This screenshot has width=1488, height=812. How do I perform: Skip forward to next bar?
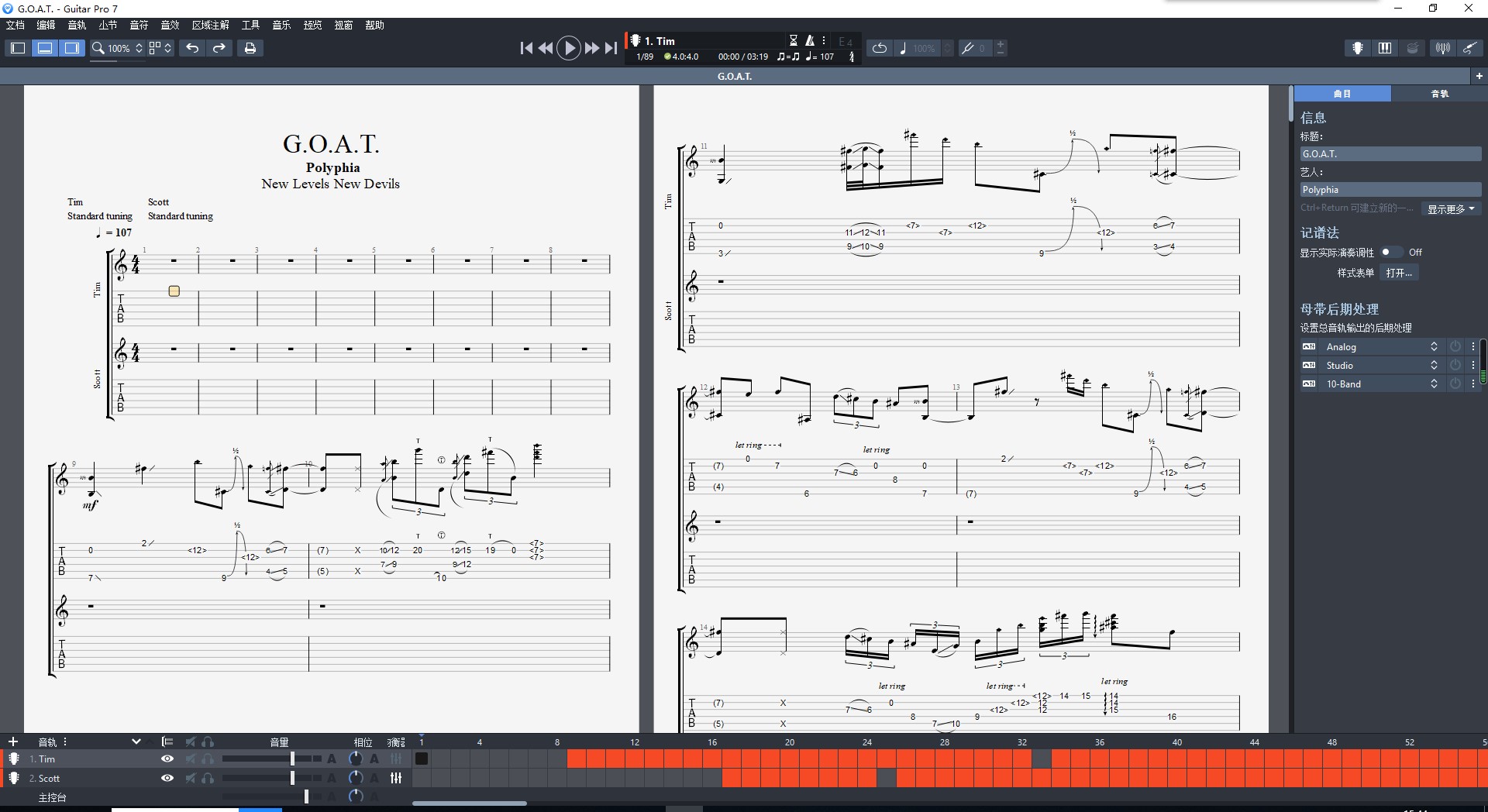592,48
